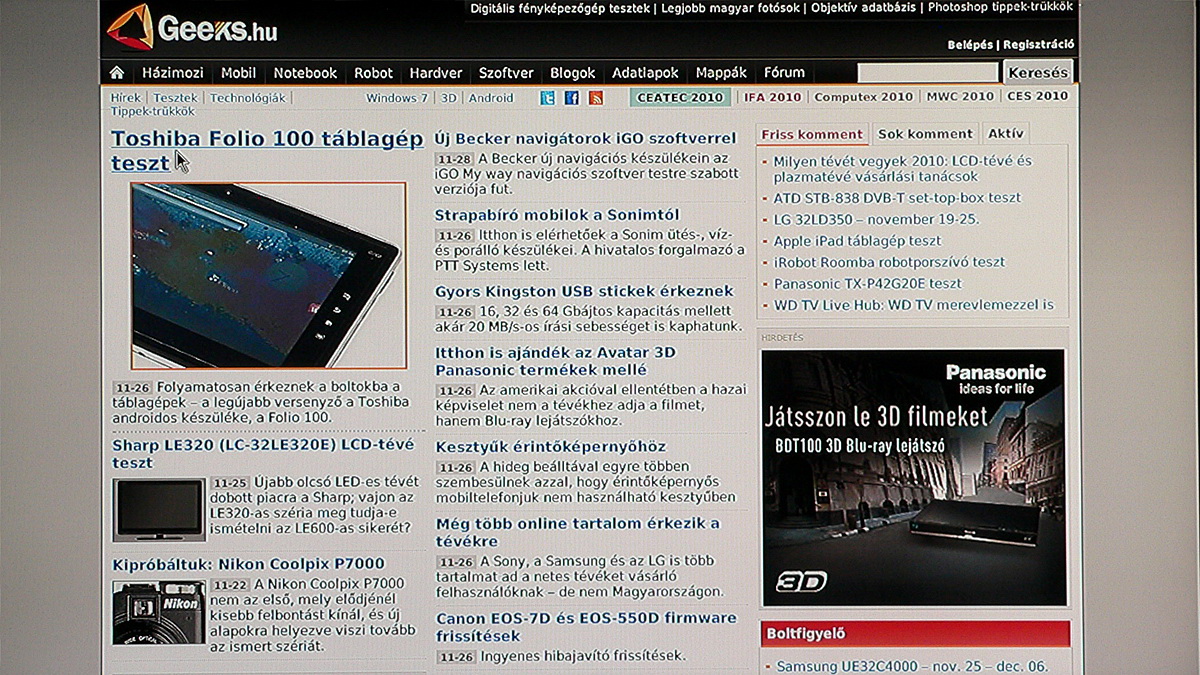The height and width of the screenshot is (675, 1200).
Task: Click the Belépés login link
Action: tap(970, 45)
